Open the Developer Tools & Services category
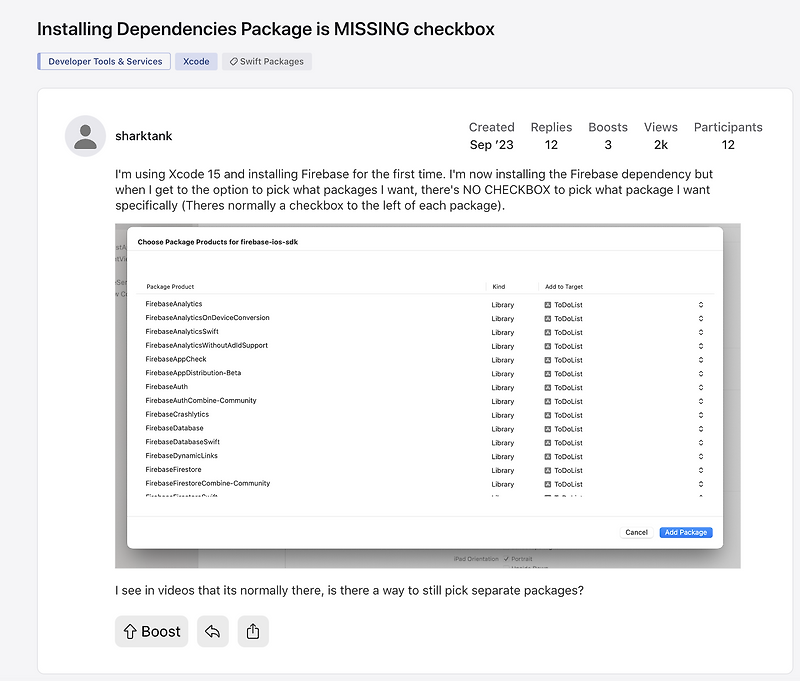 104,61
